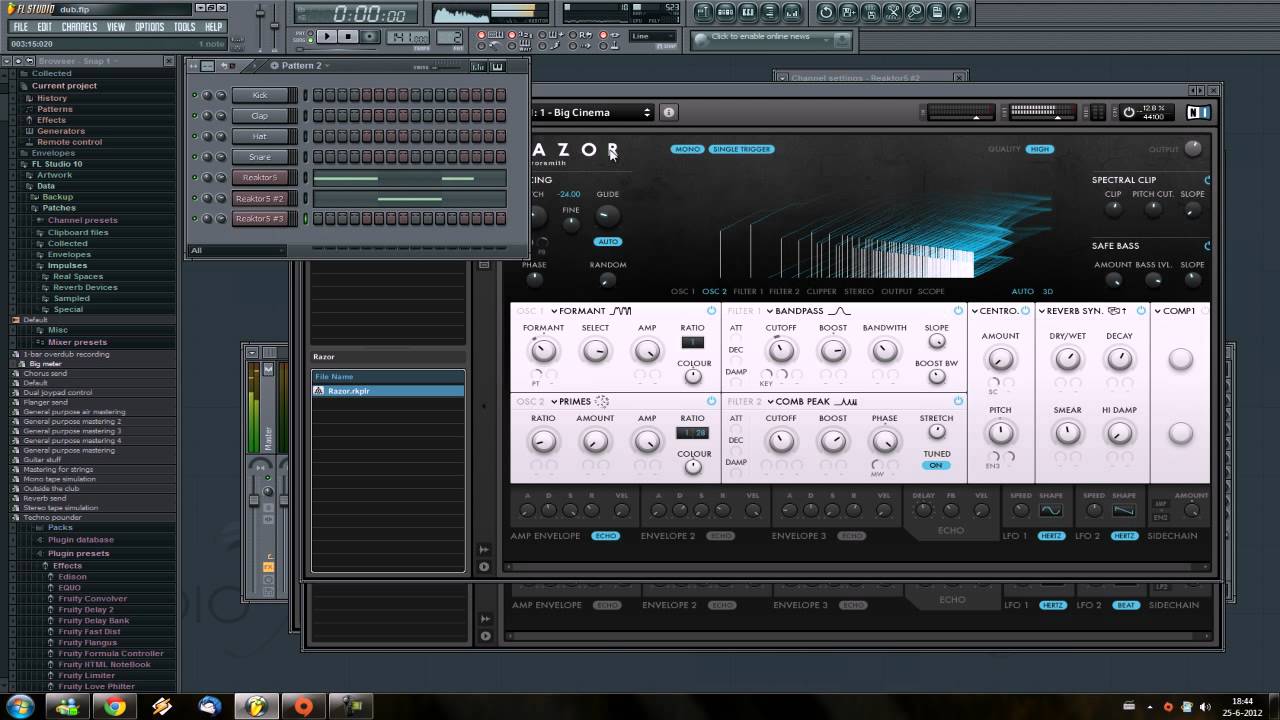Screen dimensions: 1280x720
Task: Start playback with the transport Play button
Action: coord(327,36)
